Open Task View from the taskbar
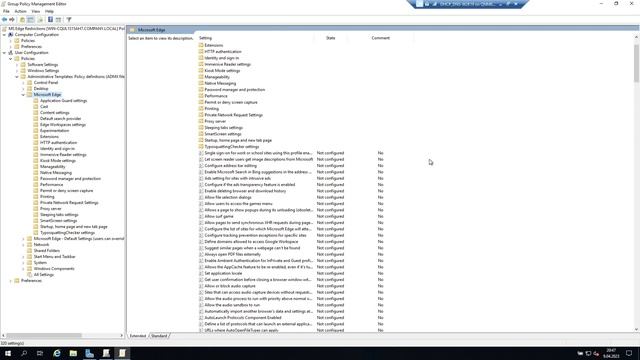Image resolution: width=640 pixels, height=360 pixels. pyautogui.click(x=40, y=353)
